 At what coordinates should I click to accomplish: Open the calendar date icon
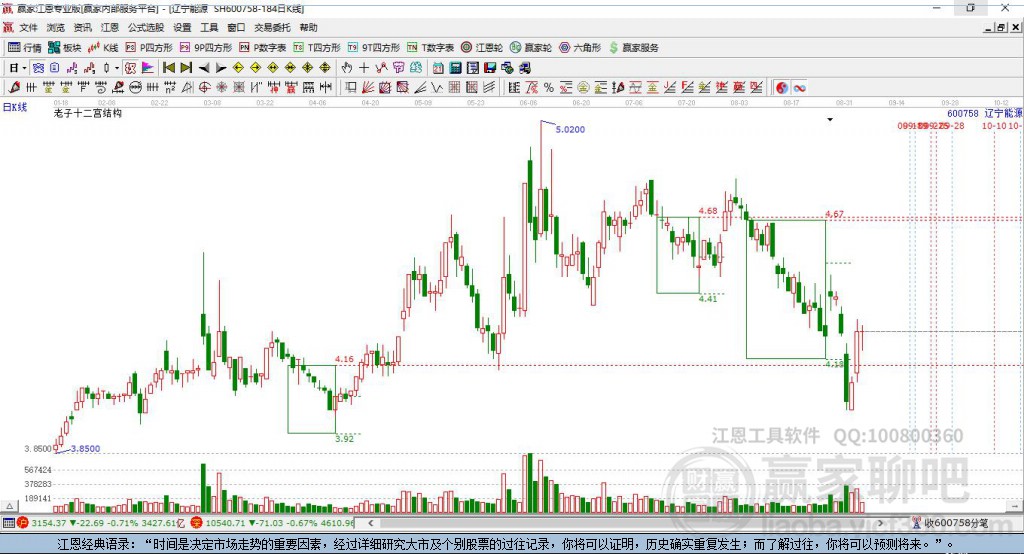point(438,68)
